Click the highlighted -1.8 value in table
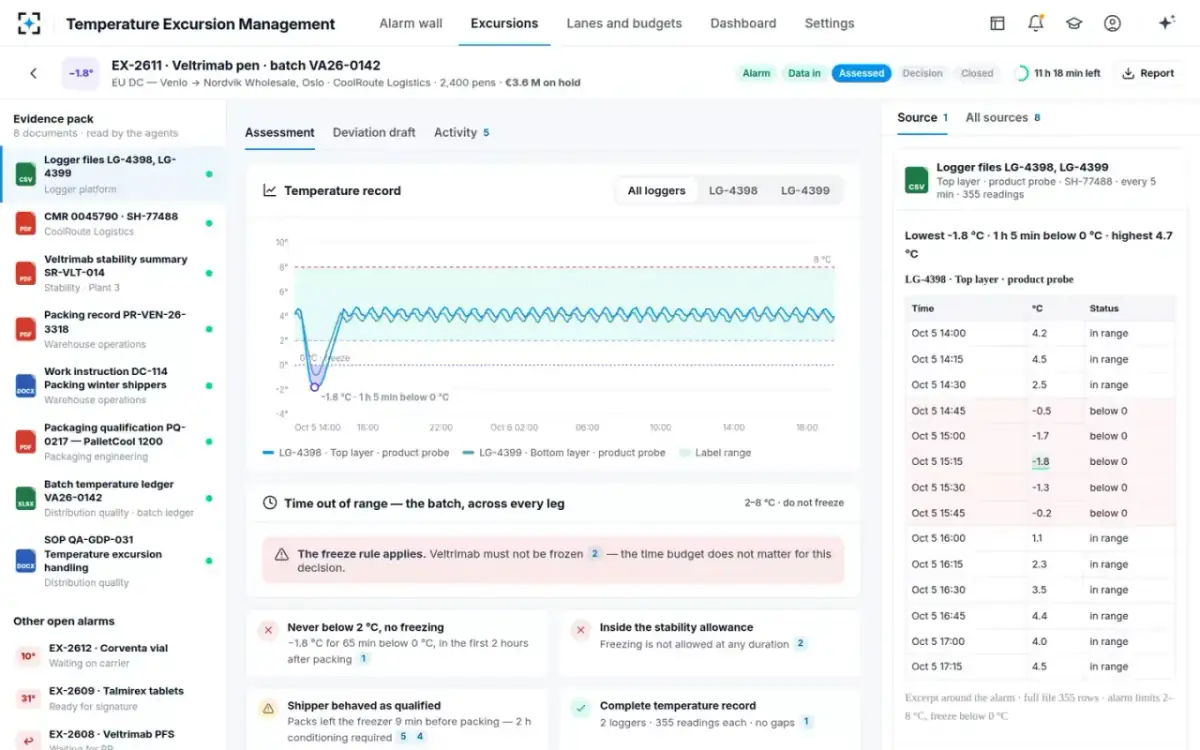This screenshot has height=750, width=1200. [1040, 462]
